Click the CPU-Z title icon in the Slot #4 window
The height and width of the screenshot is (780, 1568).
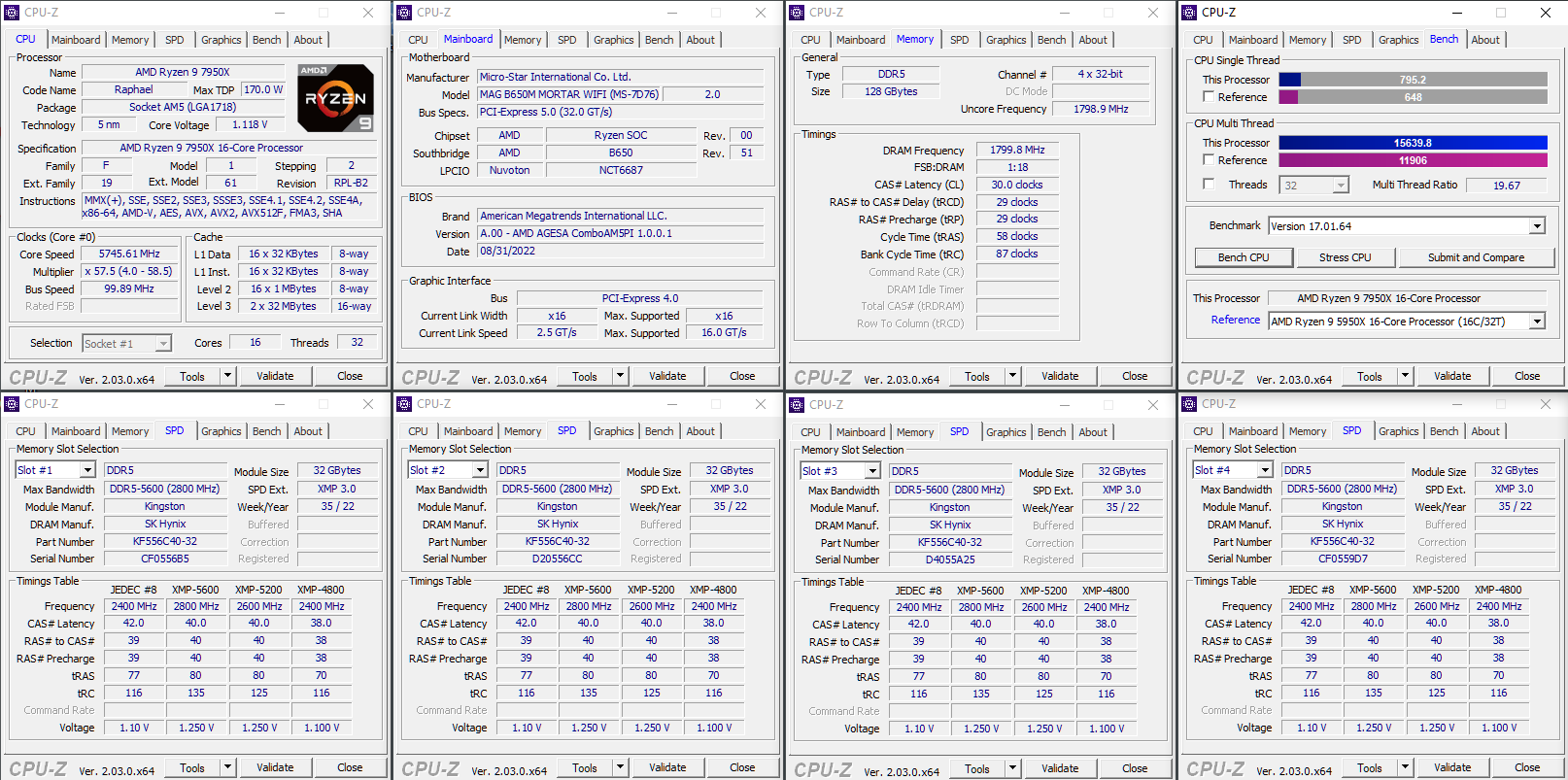(x=1190, y=404)
